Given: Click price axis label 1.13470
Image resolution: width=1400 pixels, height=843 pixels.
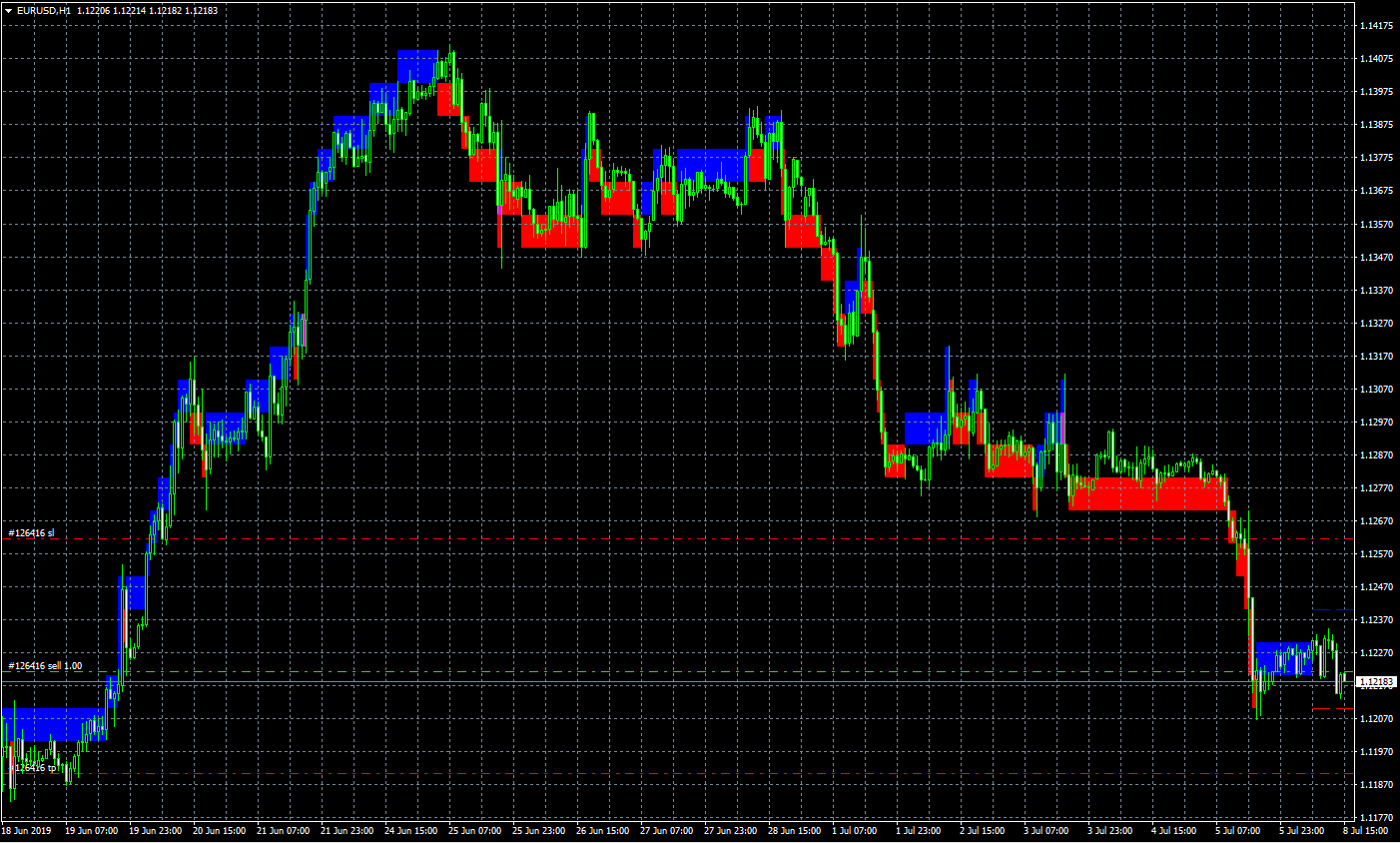Looking at the screenshot, I should (1376, 258).
